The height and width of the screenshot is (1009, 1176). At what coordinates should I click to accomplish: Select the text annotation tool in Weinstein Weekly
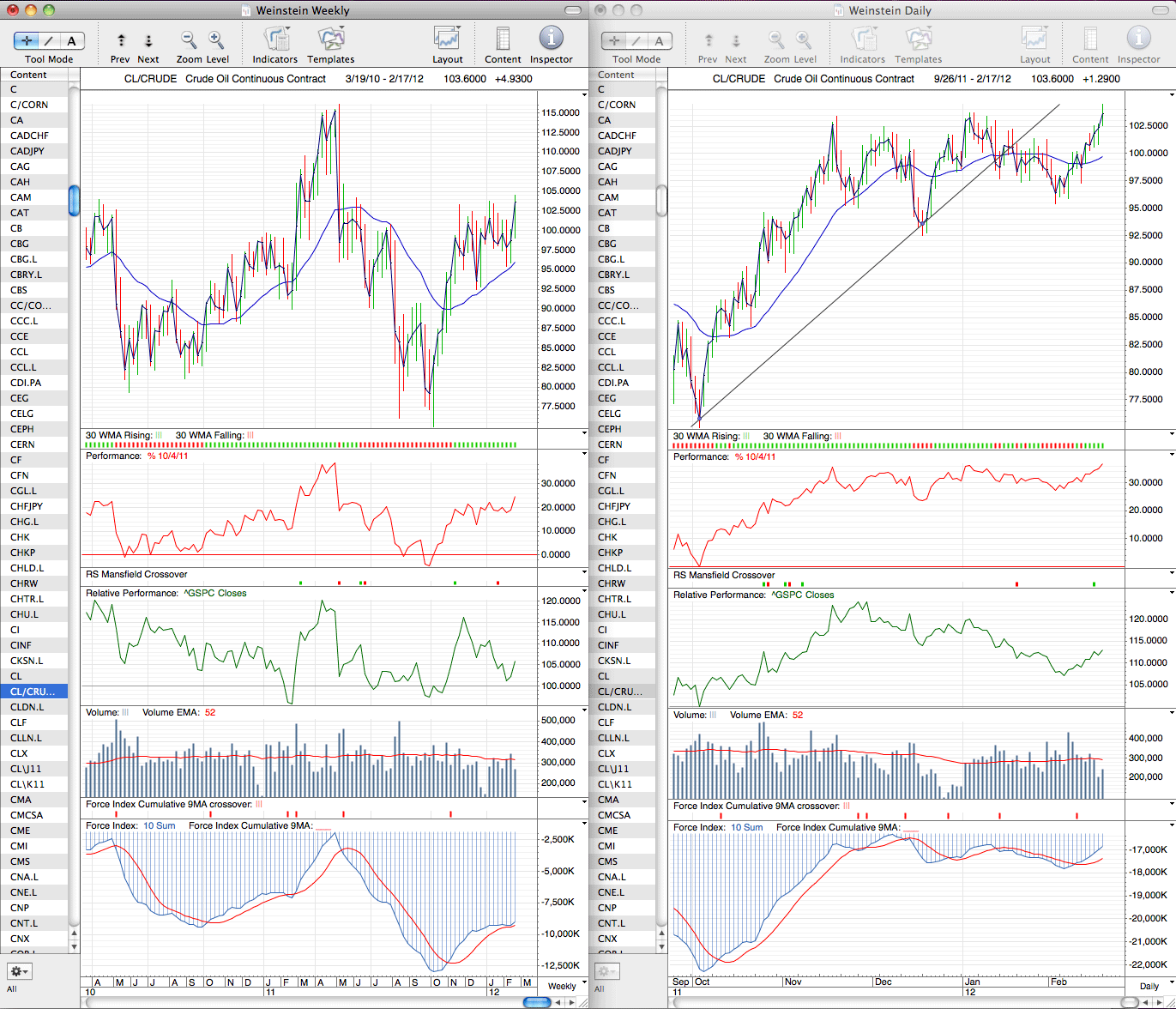(72, 40)
